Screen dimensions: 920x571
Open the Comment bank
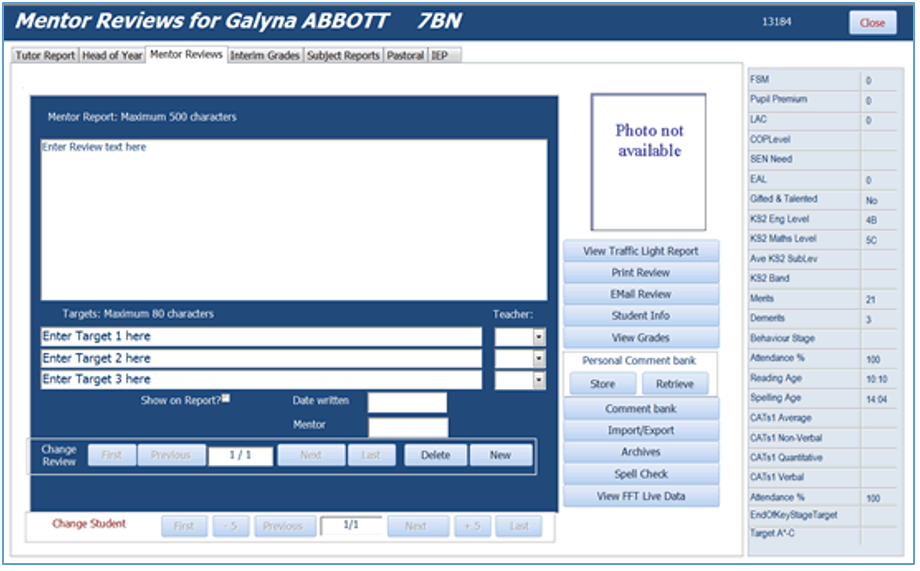tap(641, 408)
